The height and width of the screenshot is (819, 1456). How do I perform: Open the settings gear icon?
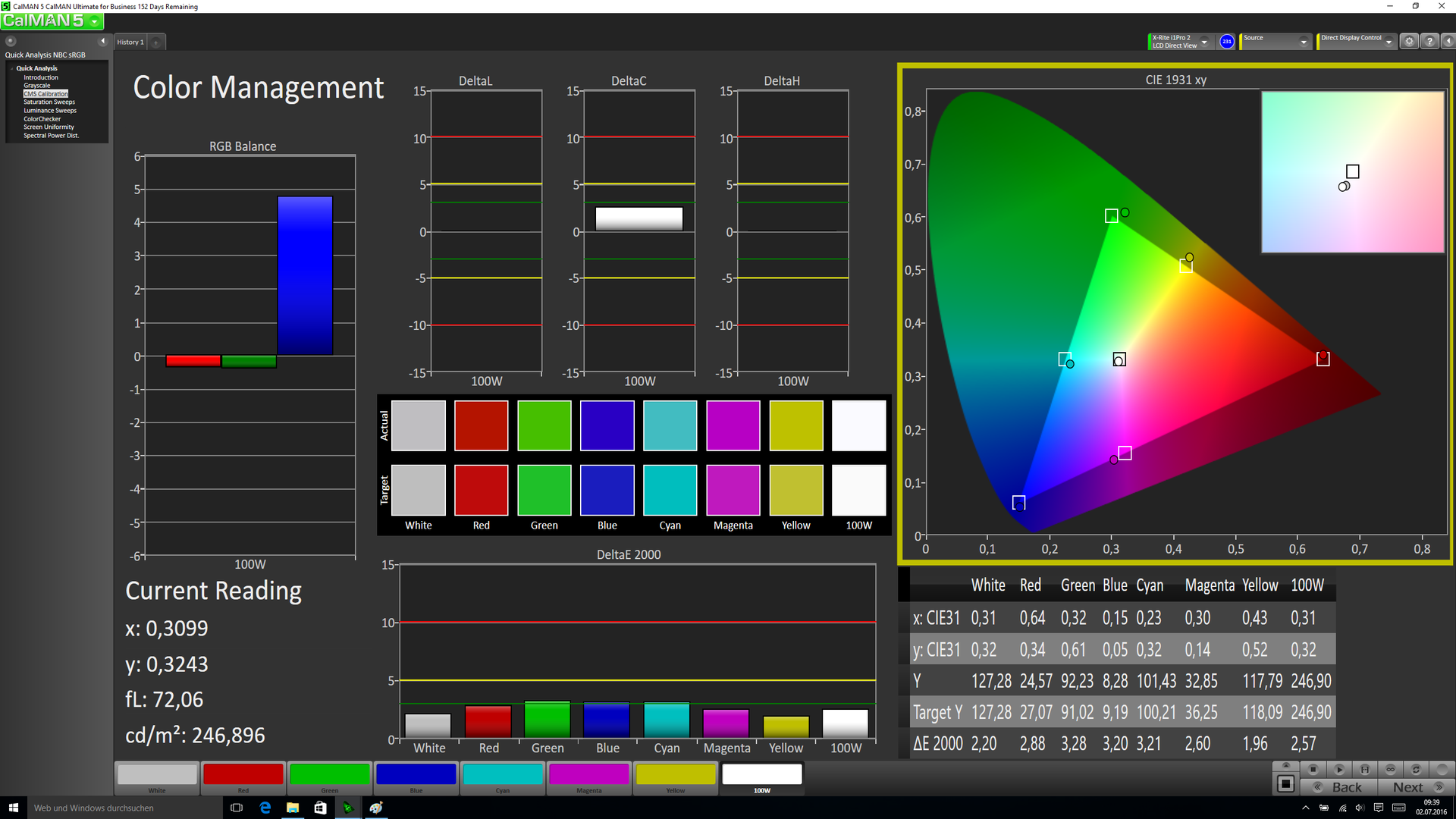[x=1409, y=42]
